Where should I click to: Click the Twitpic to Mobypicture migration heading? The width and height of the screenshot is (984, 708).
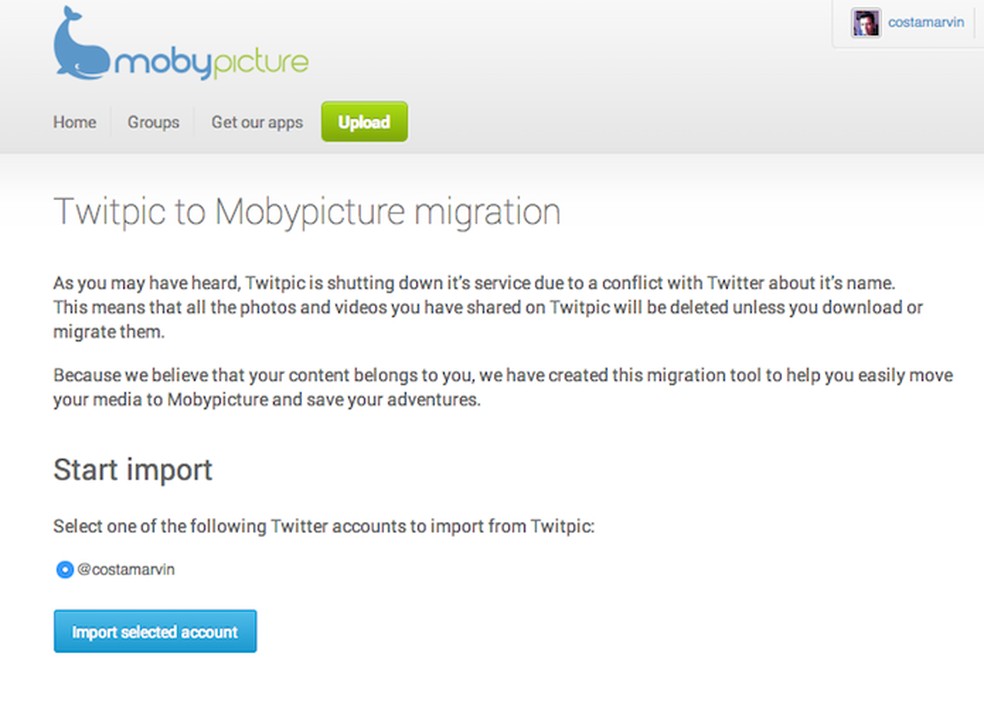[306, 212]
